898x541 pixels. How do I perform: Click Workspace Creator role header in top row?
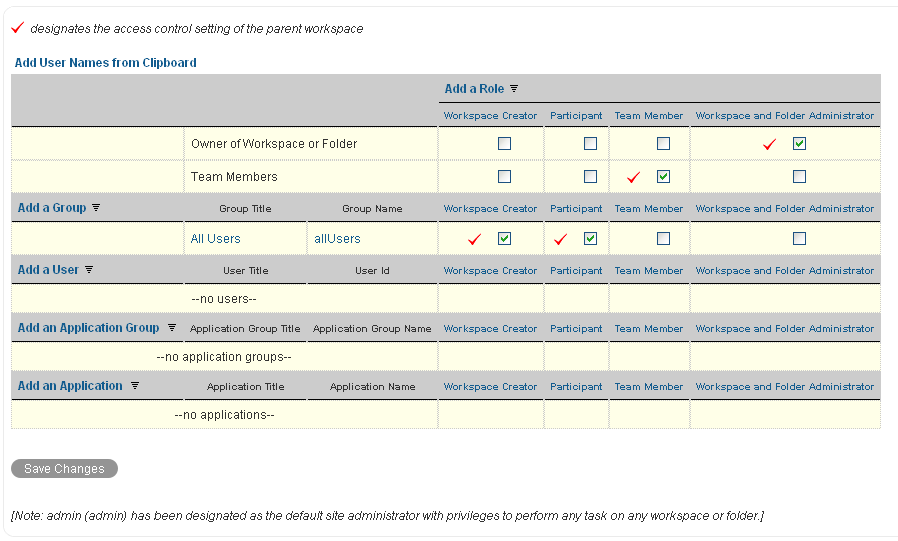pos(490,116)
